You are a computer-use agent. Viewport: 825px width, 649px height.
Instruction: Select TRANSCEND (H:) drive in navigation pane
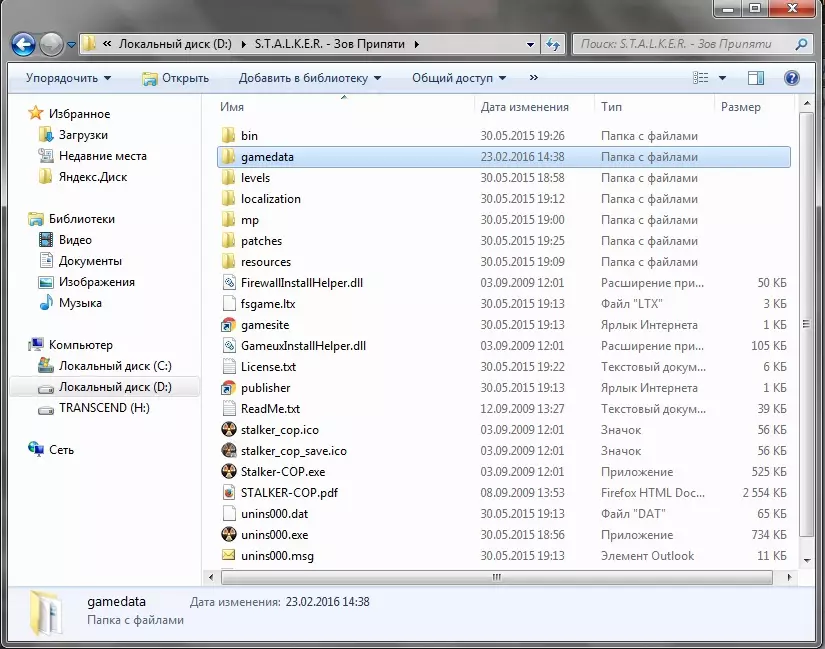(x=104, y=408)
